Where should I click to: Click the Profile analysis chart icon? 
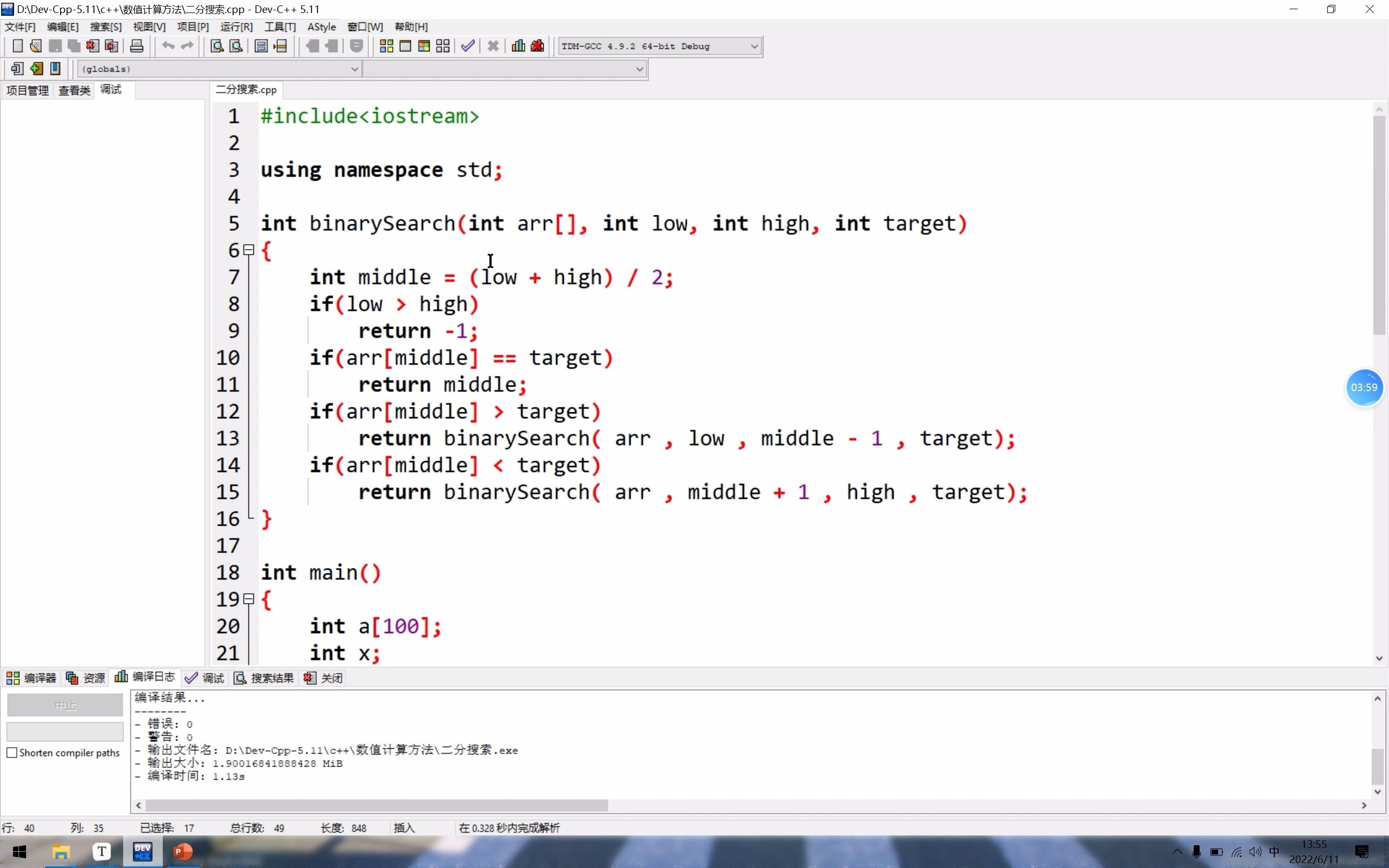tap(518, 46)
